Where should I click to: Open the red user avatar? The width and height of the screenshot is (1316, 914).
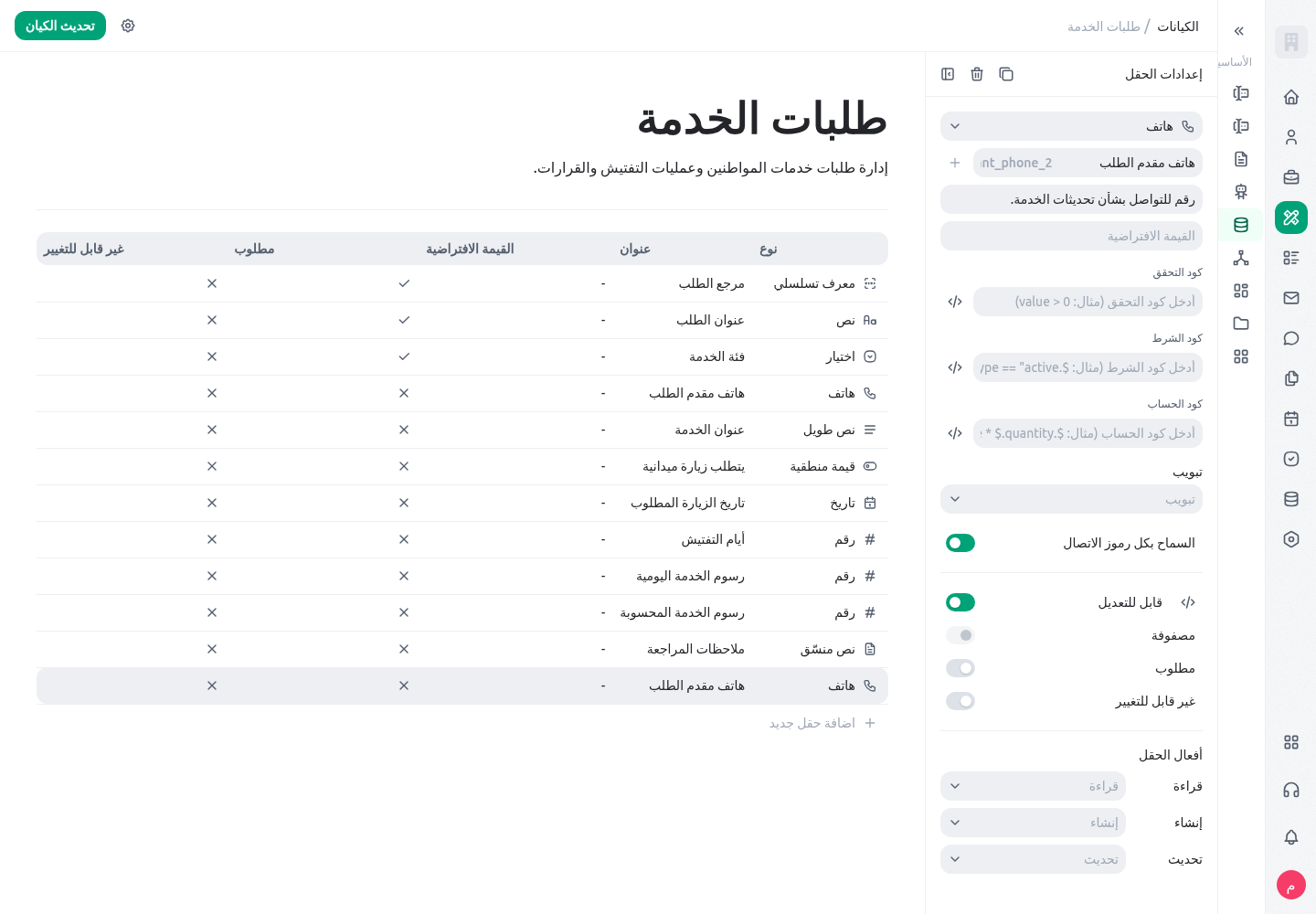click(x=1291, y=885)
